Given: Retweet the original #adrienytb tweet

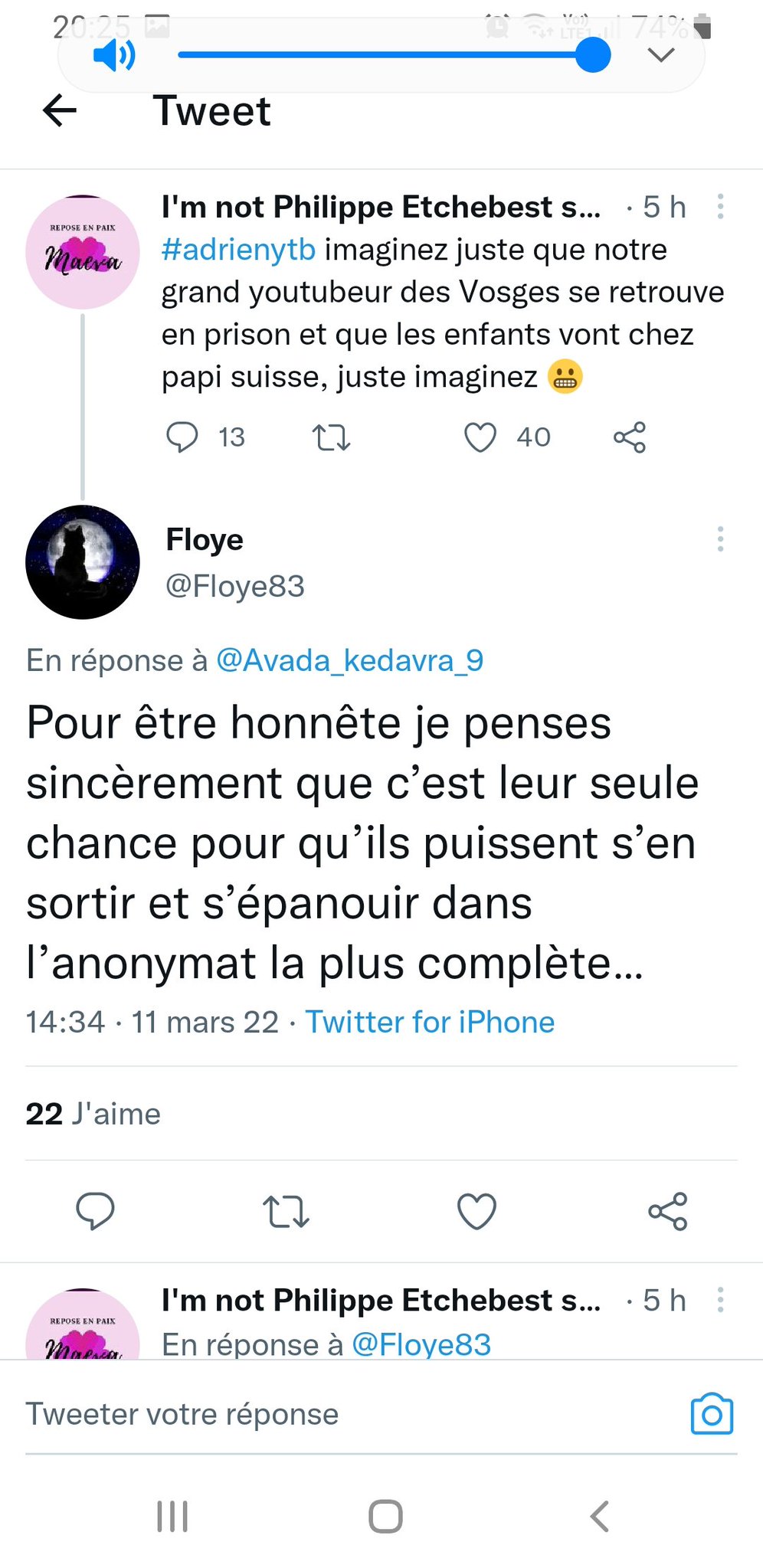Looking at the screenshot, I should click(x=331, y=437).
